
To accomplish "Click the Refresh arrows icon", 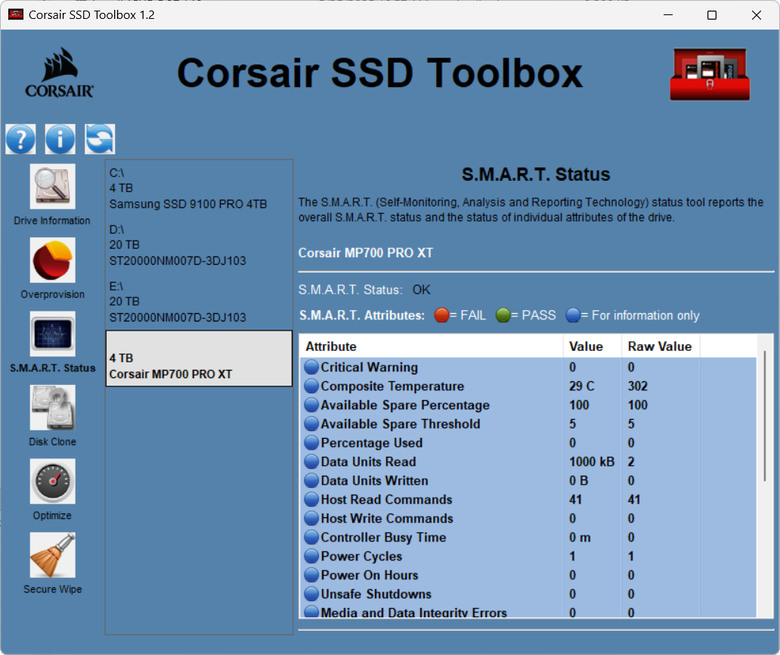I will tap(100, 139).
